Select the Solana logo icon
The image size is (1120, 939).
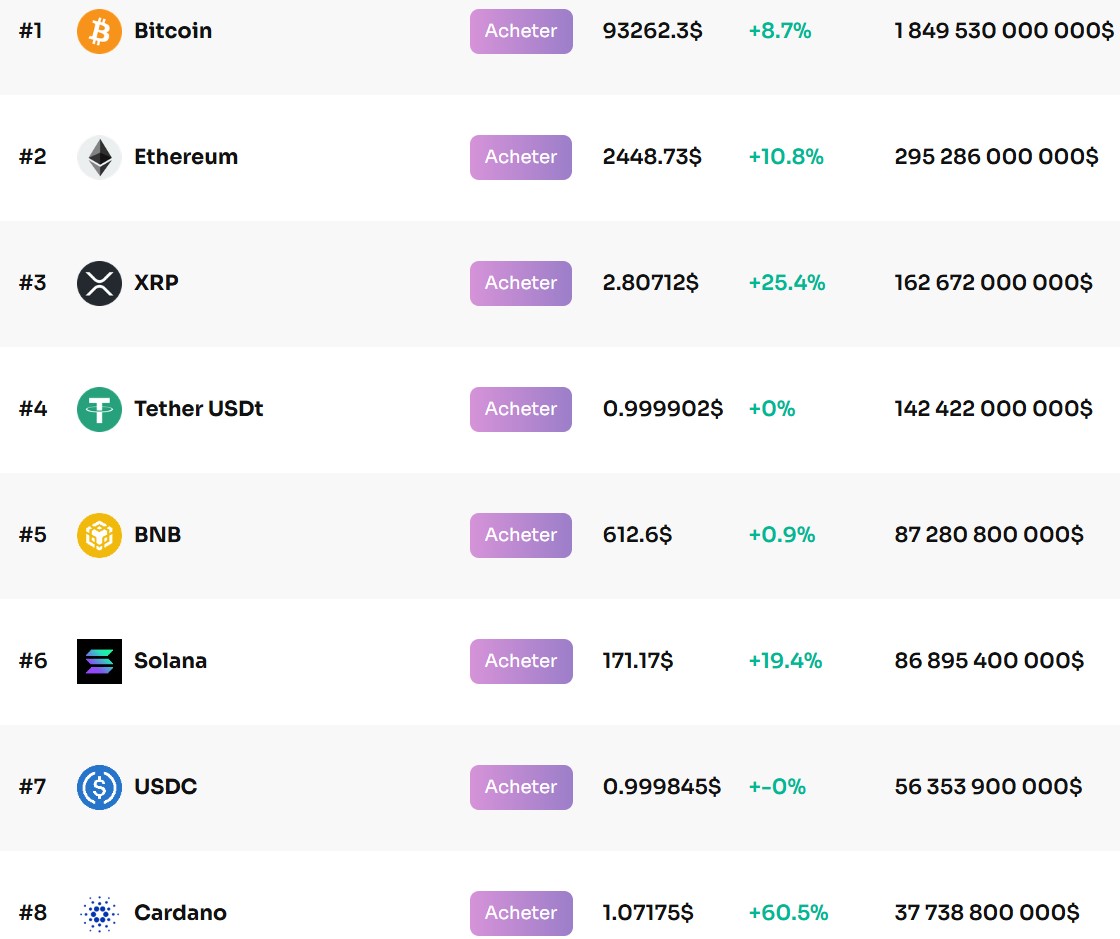(x=98, y=661)
